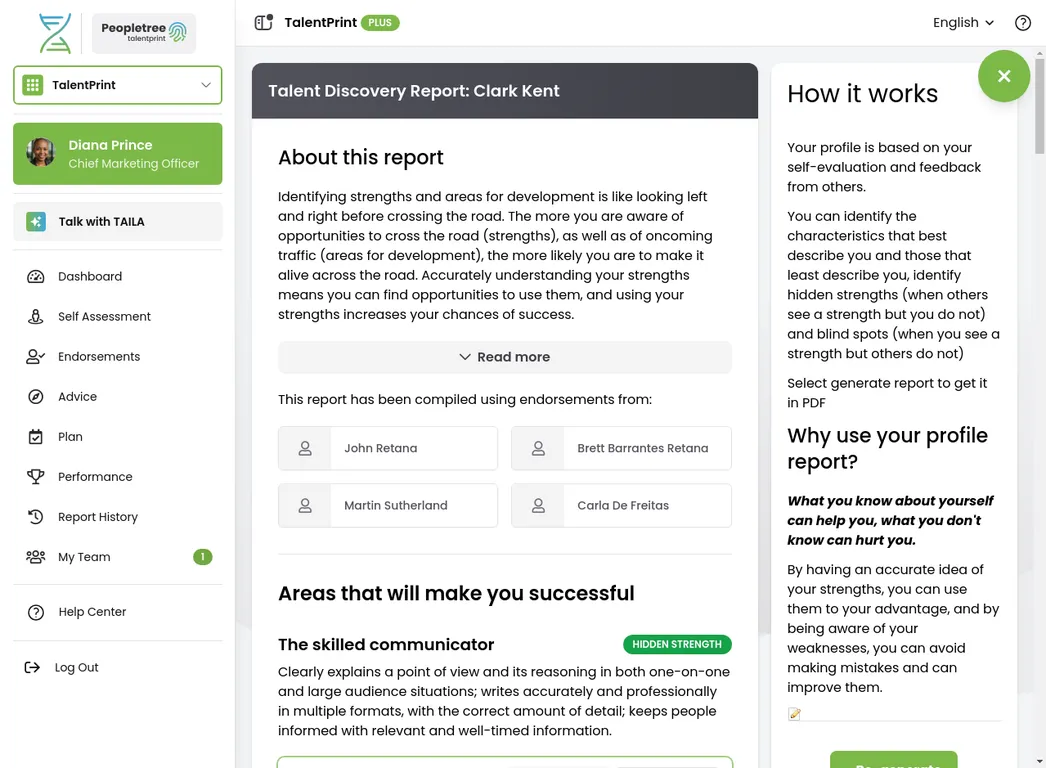1046x768 pixels.
Task: Click the Advice compass icon
Action: click(35, 396)
